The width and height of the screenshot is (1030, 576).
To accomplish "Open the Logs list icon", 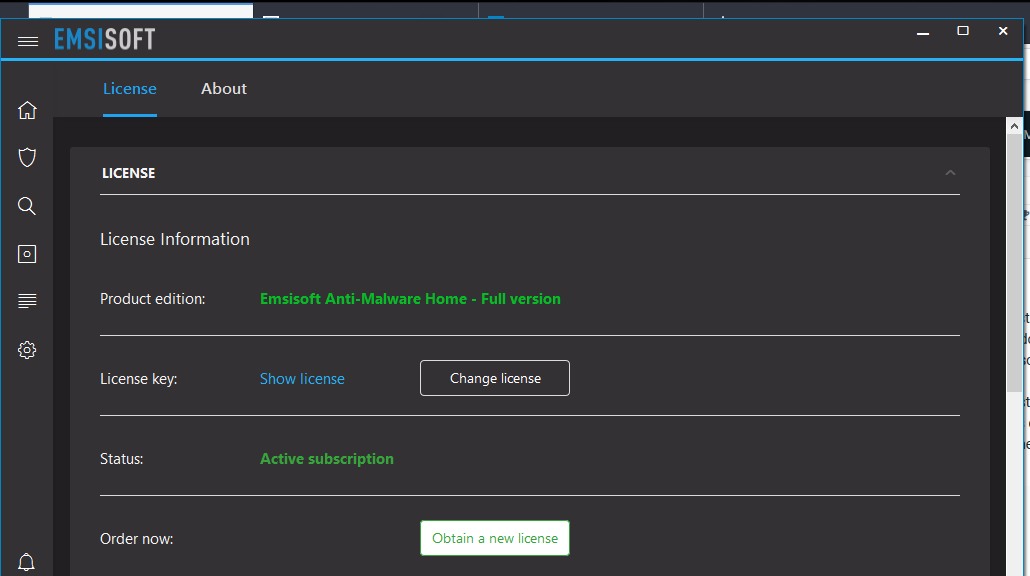I will coord(27,301).
